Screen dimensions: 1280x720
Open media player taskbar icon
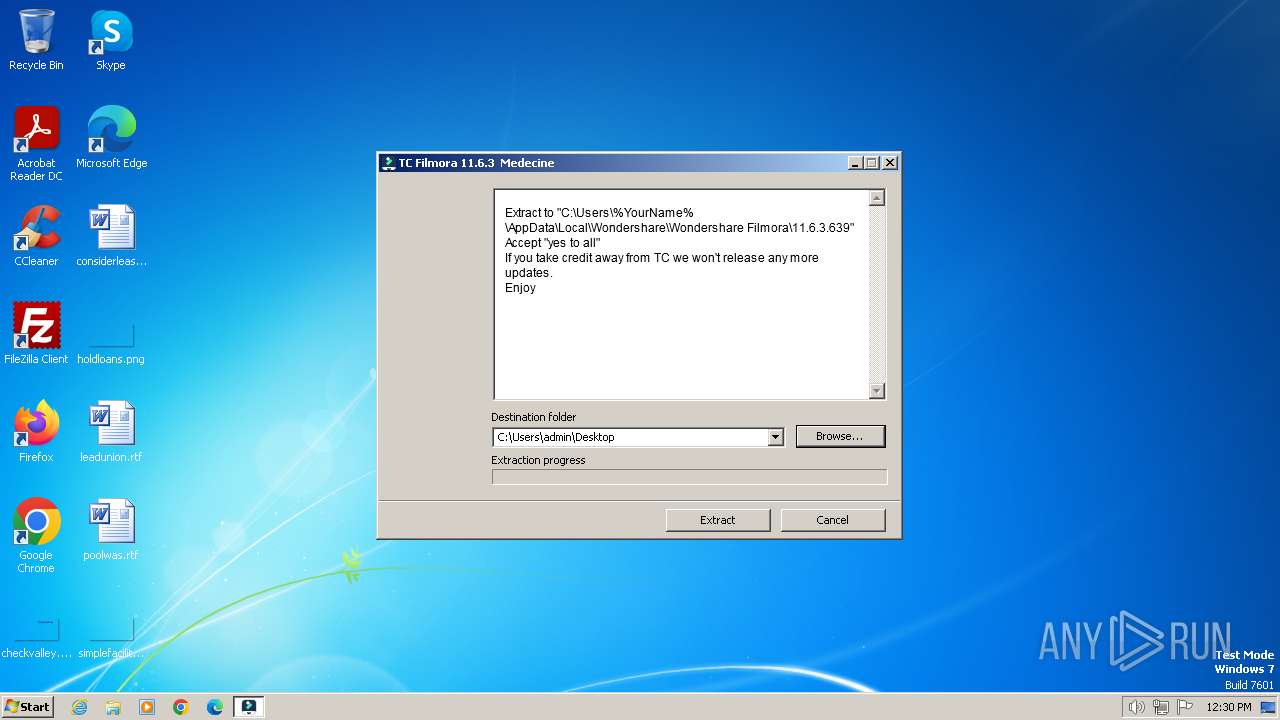point(147,707)
